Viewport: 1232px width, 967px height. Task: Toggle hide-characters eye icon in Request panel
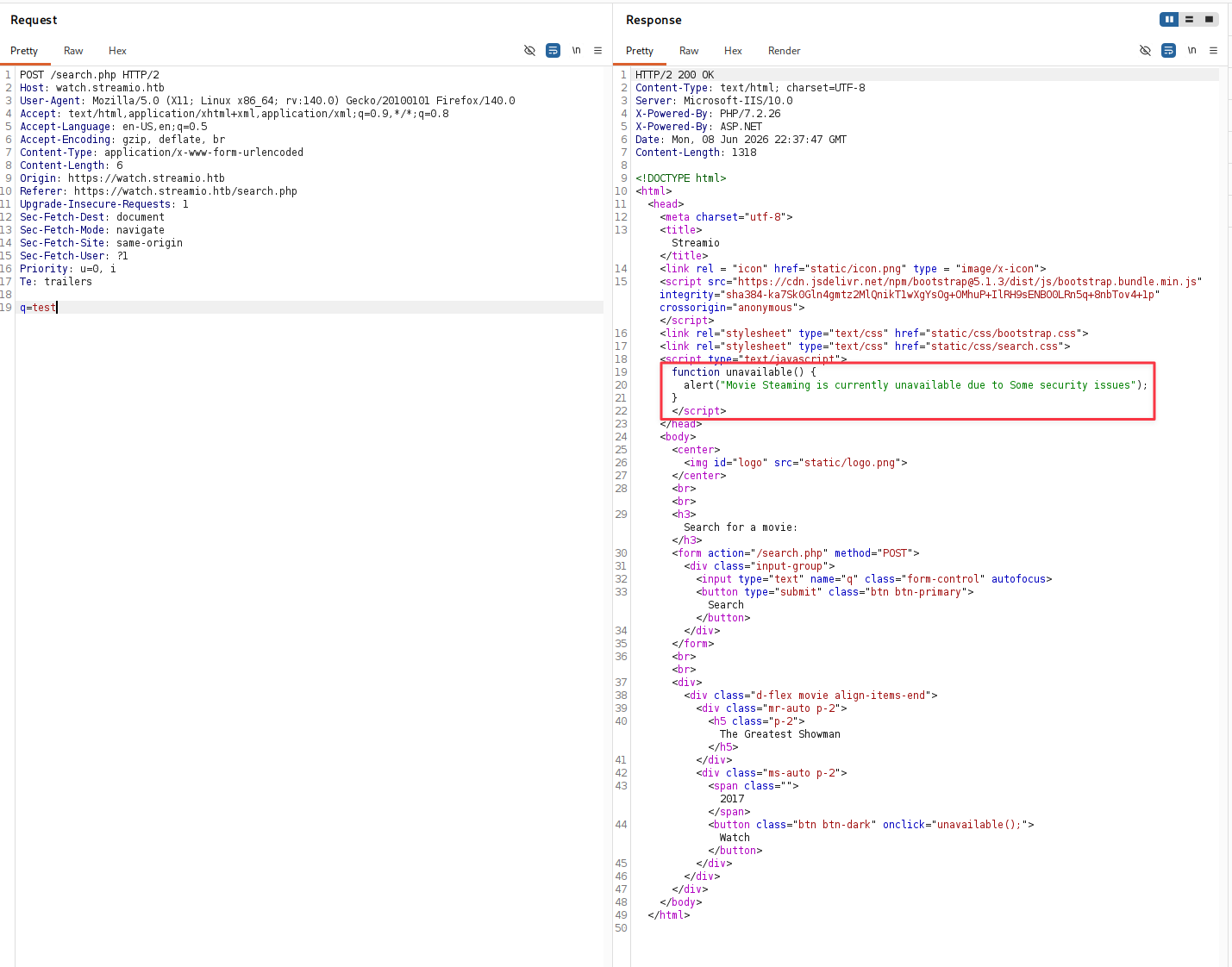(529, 51)
